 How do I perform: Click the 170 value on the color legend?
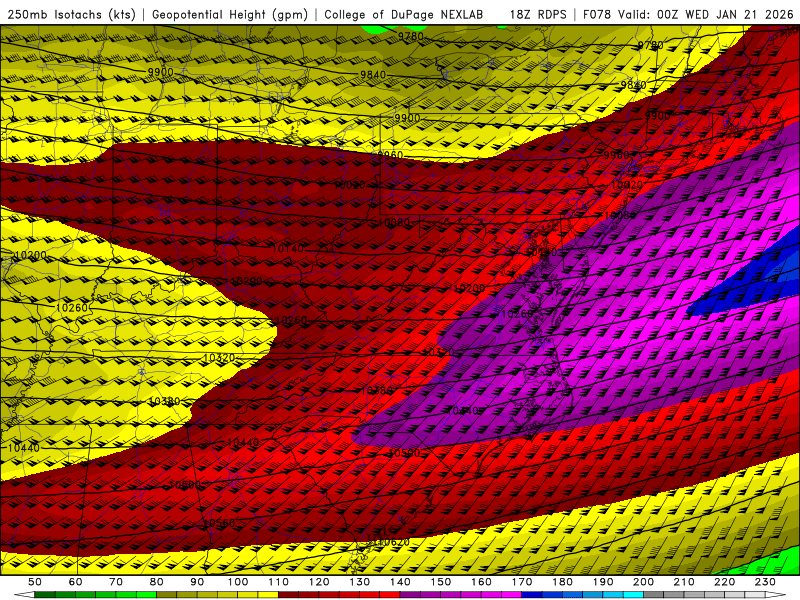pyautogui.click(x=522, y=582)
